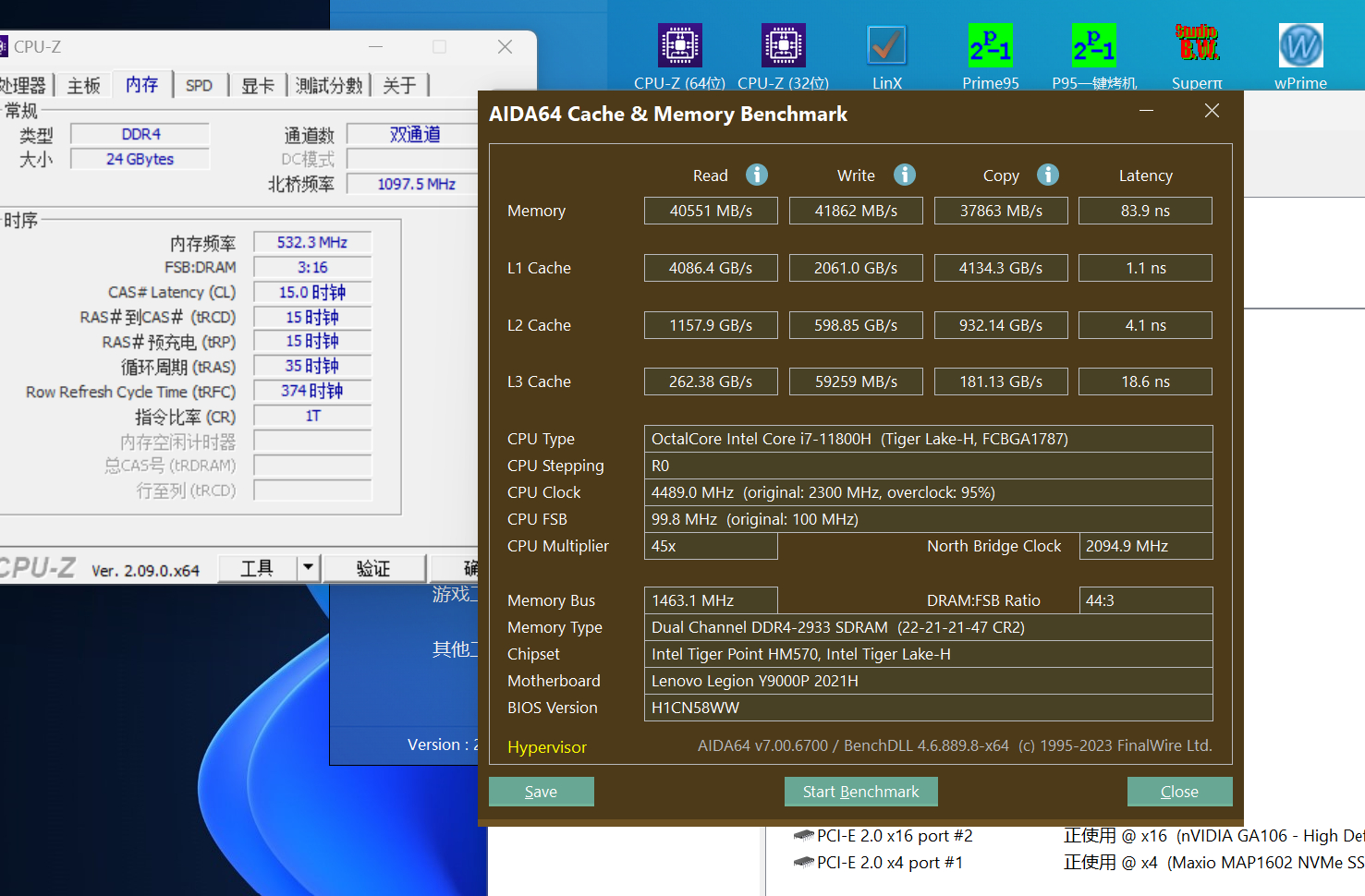Switch to the 处理器 tab in CPU-Z
The height and width of the screenshot is (896, 1365).
coord(24,86)
